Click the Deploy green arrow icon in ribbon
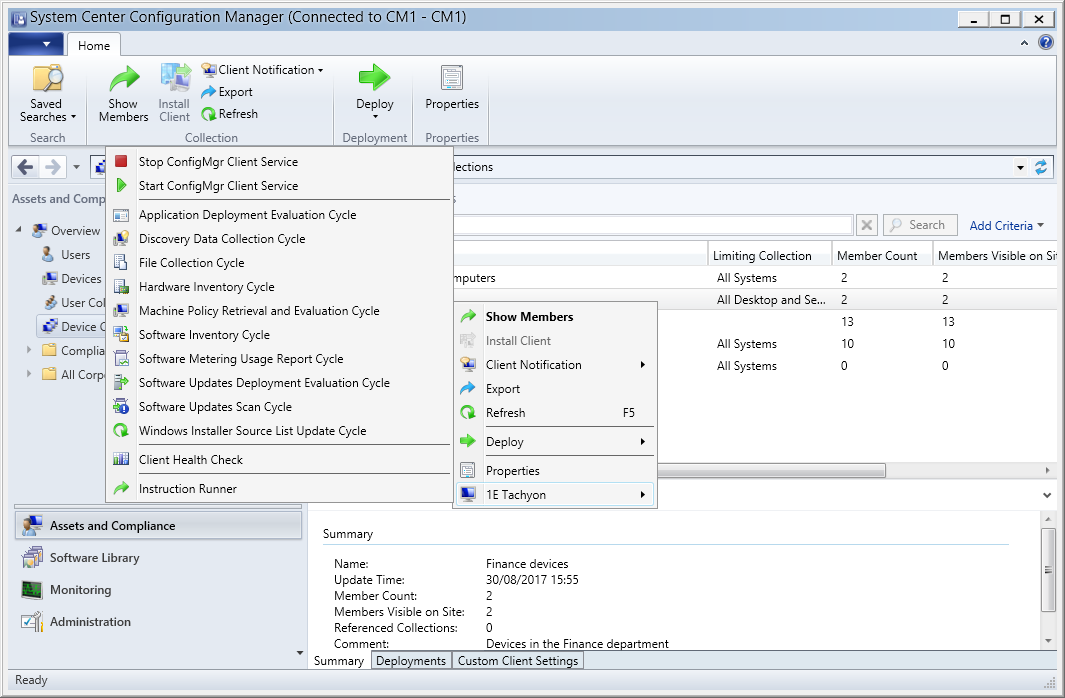This screenshot has height=698, width=1065. [x=374, y=78]
